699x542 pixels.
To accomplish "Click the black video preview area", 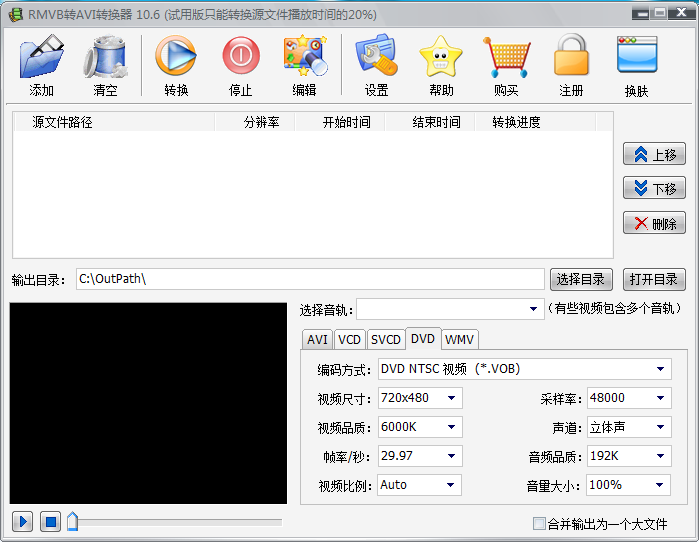I will click(148, 403).
